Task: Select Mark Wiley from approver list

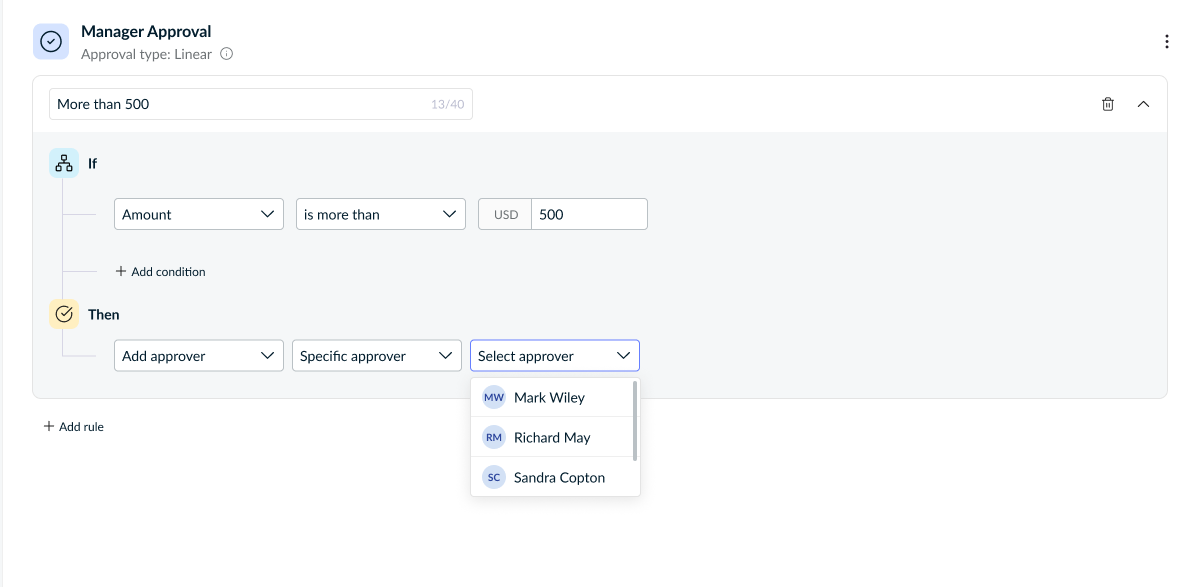Action: click(549, 397)
